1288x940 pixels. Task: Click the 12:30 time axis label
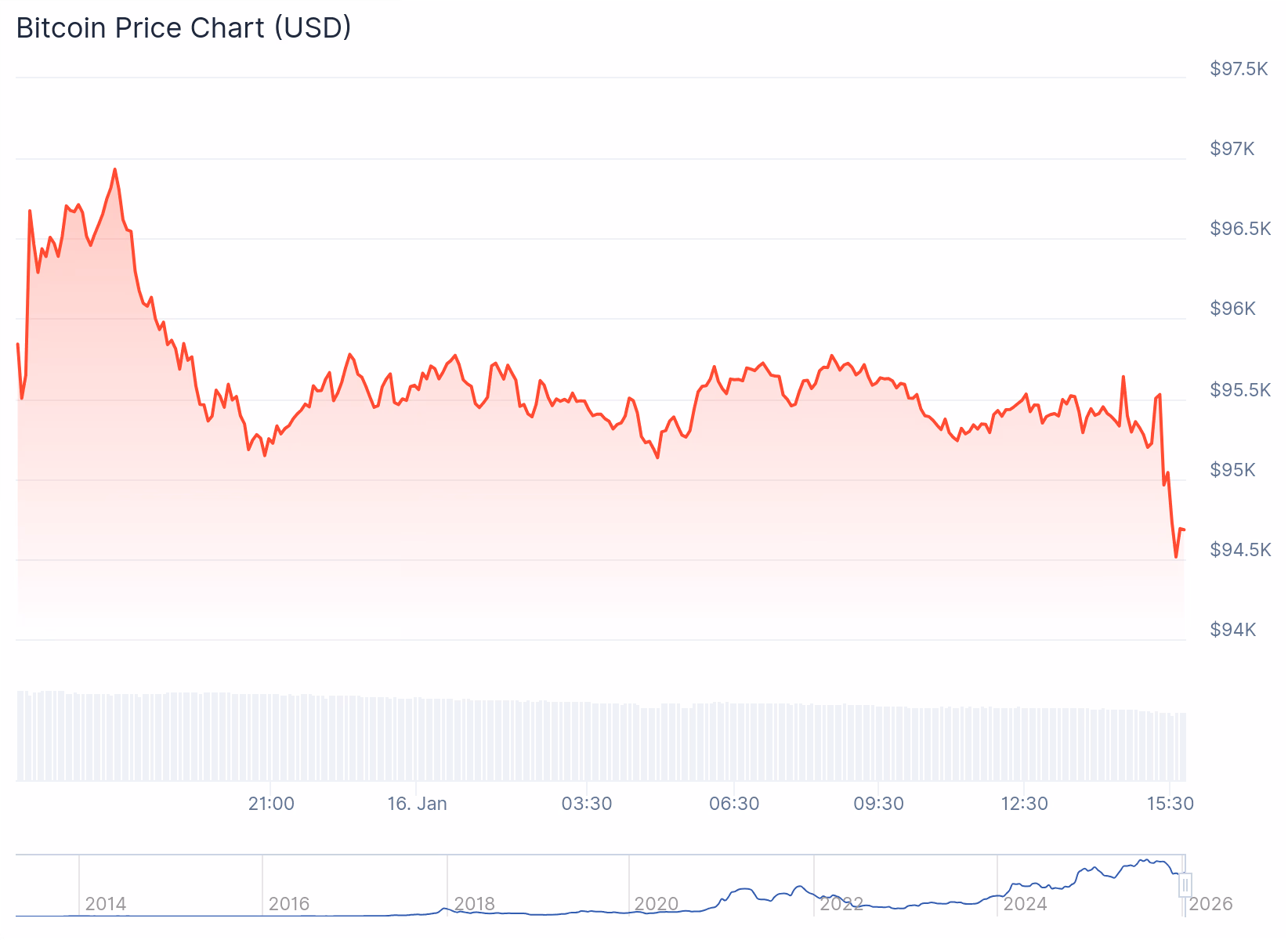[1024, 804]
